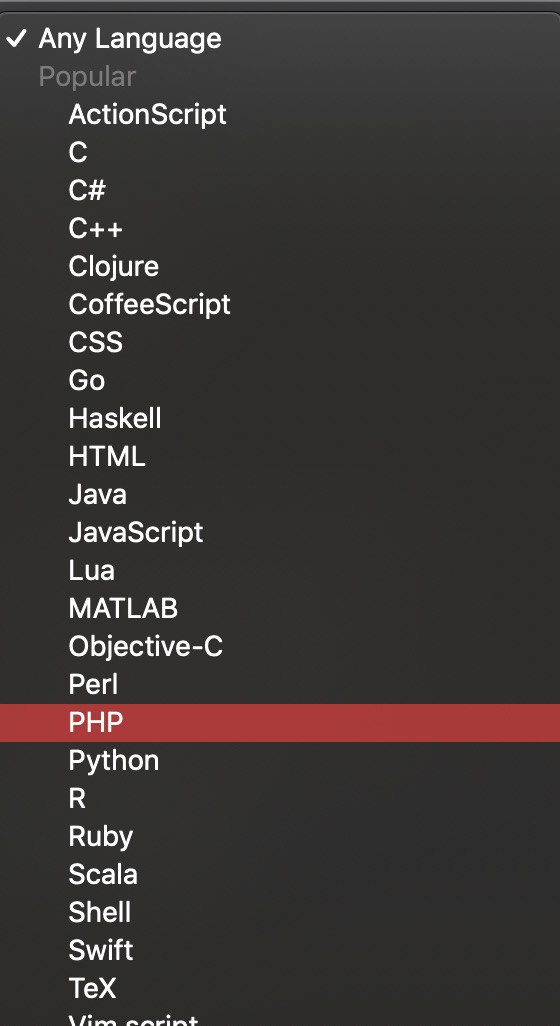This screenshot has width=560, height=1026.
Task: Choose Python from the language list
Action: tap(280, 760)
